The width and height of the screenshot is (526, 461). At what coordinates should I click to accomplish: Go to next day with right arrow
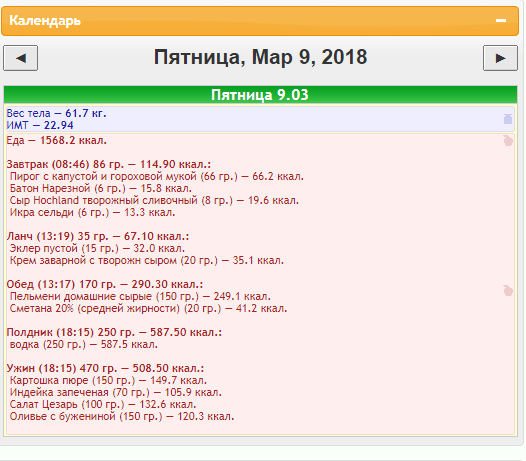click(x=500, y=58)
